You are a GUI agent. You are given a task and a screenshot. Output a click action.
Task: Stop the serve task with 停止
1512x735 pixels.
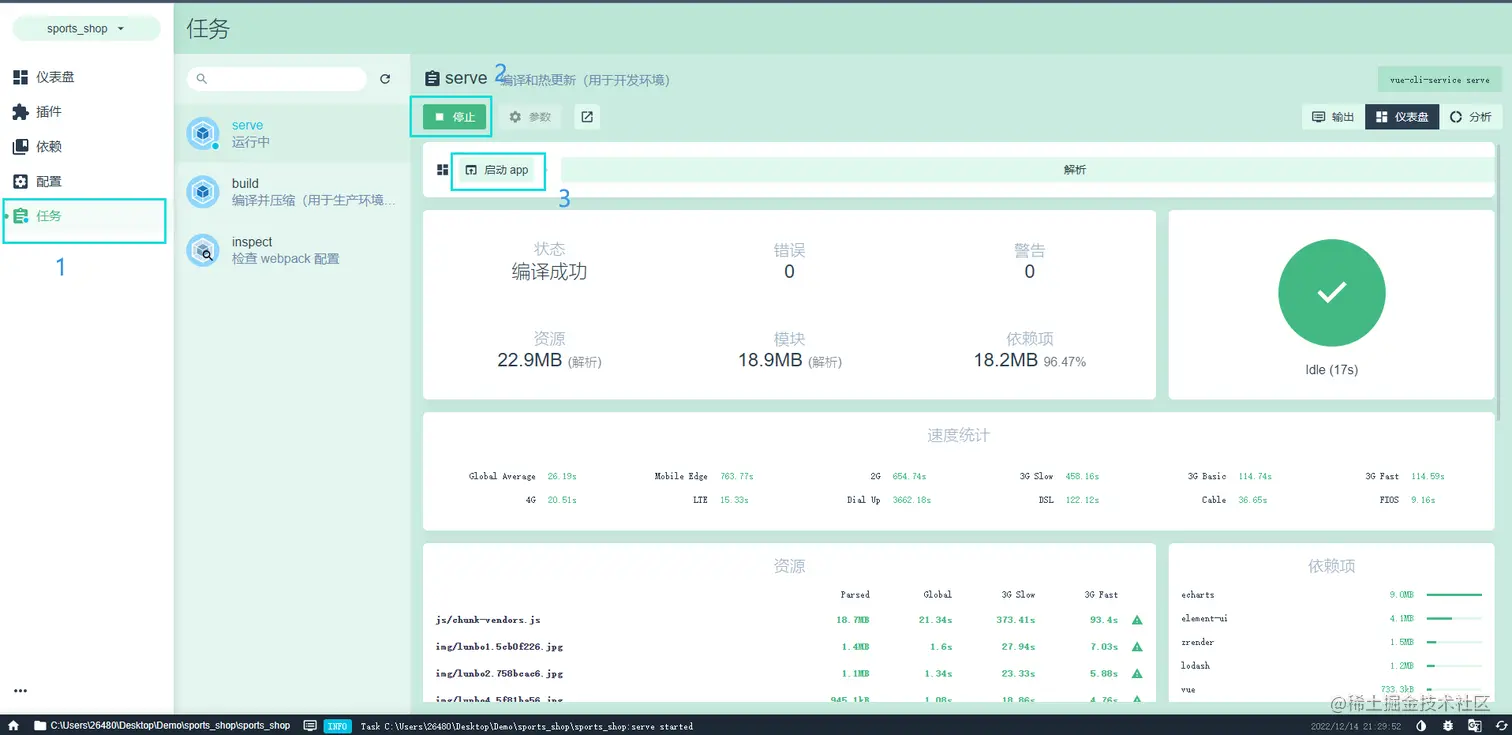(454, 117)
